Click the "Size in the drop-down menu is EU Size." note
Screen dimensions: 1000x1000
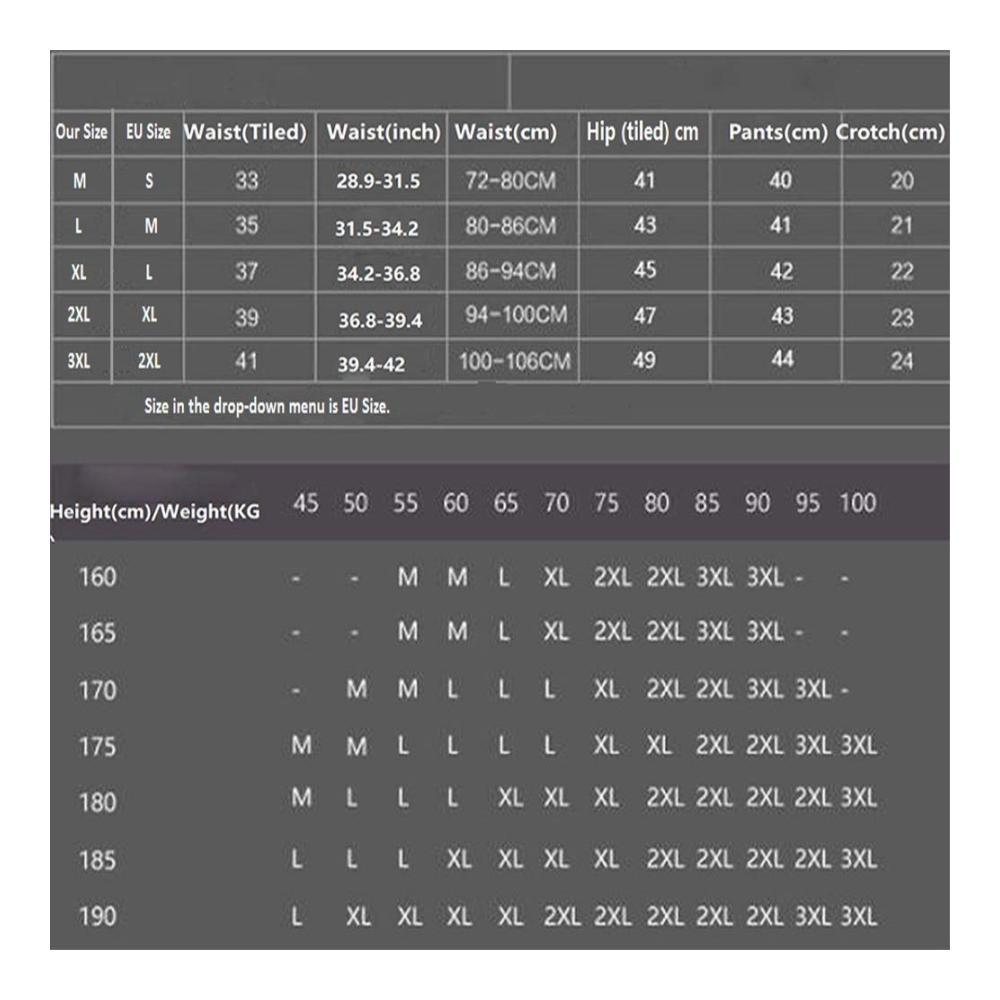[x=267, y=406]
